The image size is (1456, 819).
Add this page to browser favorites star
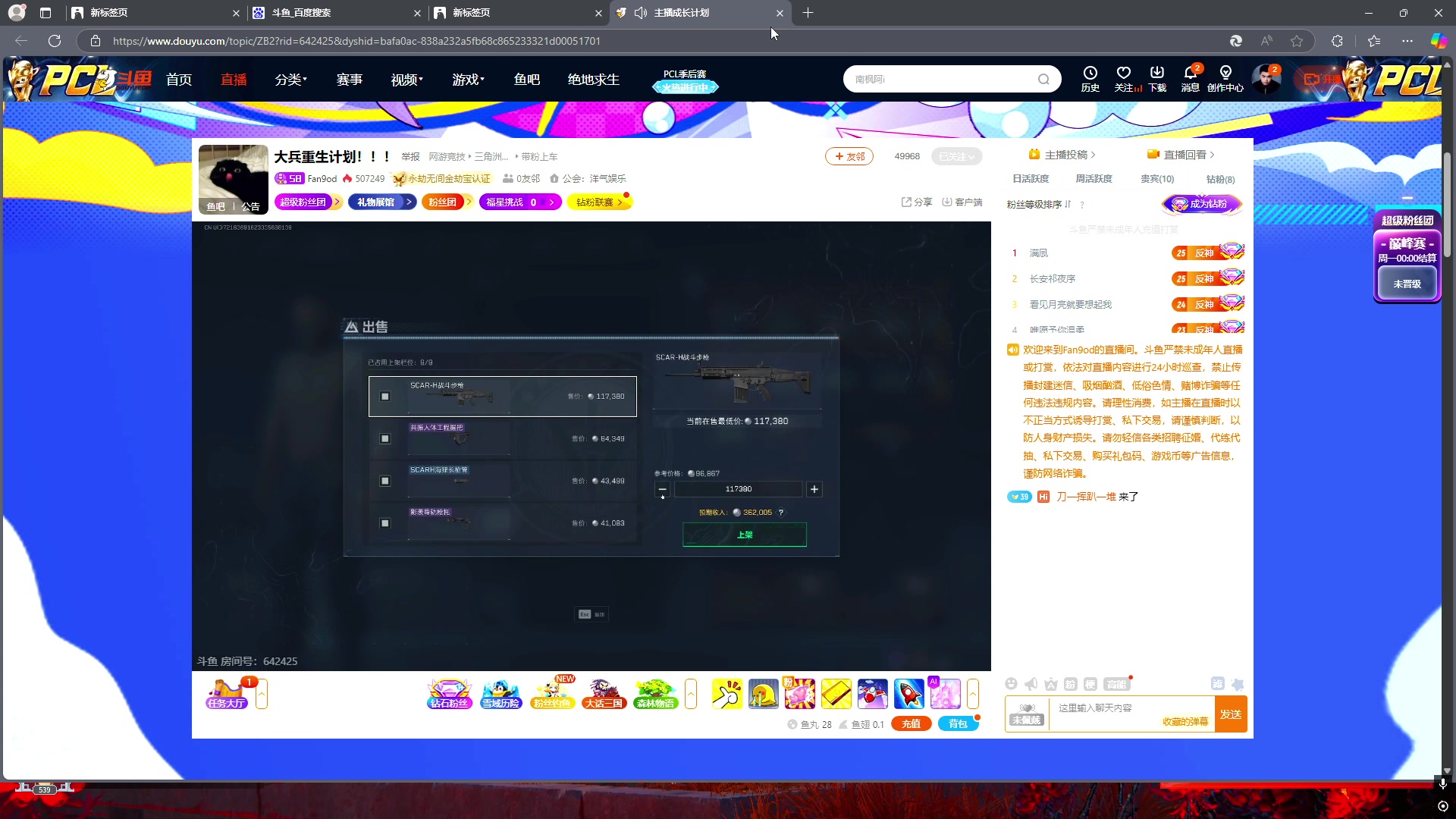[1297, 41]
